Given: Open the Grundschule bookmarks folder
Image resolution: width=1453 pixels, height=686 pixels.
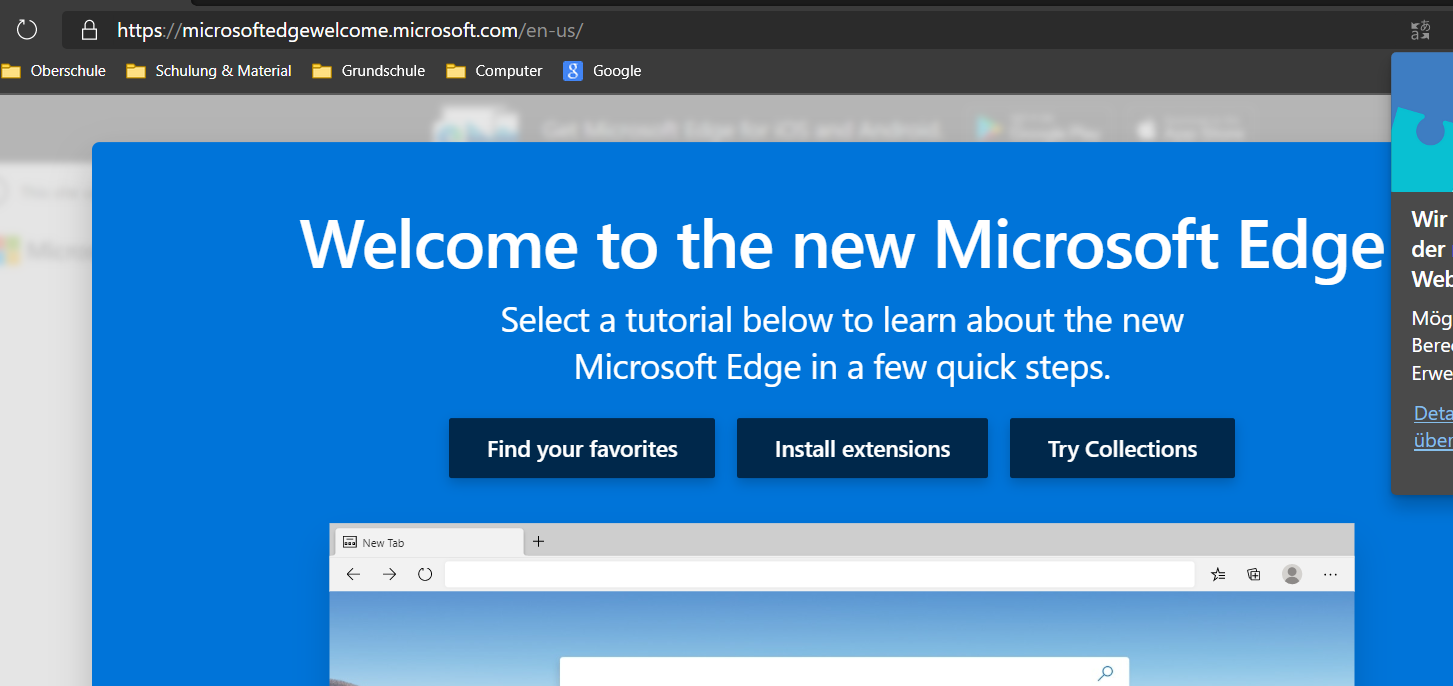Looking at the screenshot, I should tap(368, 71).
